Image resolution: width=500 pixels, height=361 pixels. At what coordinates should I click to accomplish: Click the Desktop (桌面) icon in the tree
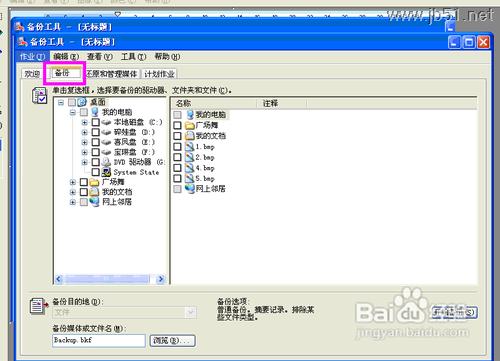coord(82,102)
